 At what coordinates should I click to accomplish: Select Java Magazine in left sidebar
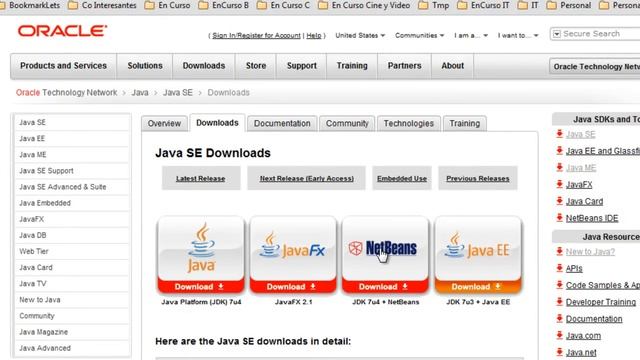tap(72, 332)
